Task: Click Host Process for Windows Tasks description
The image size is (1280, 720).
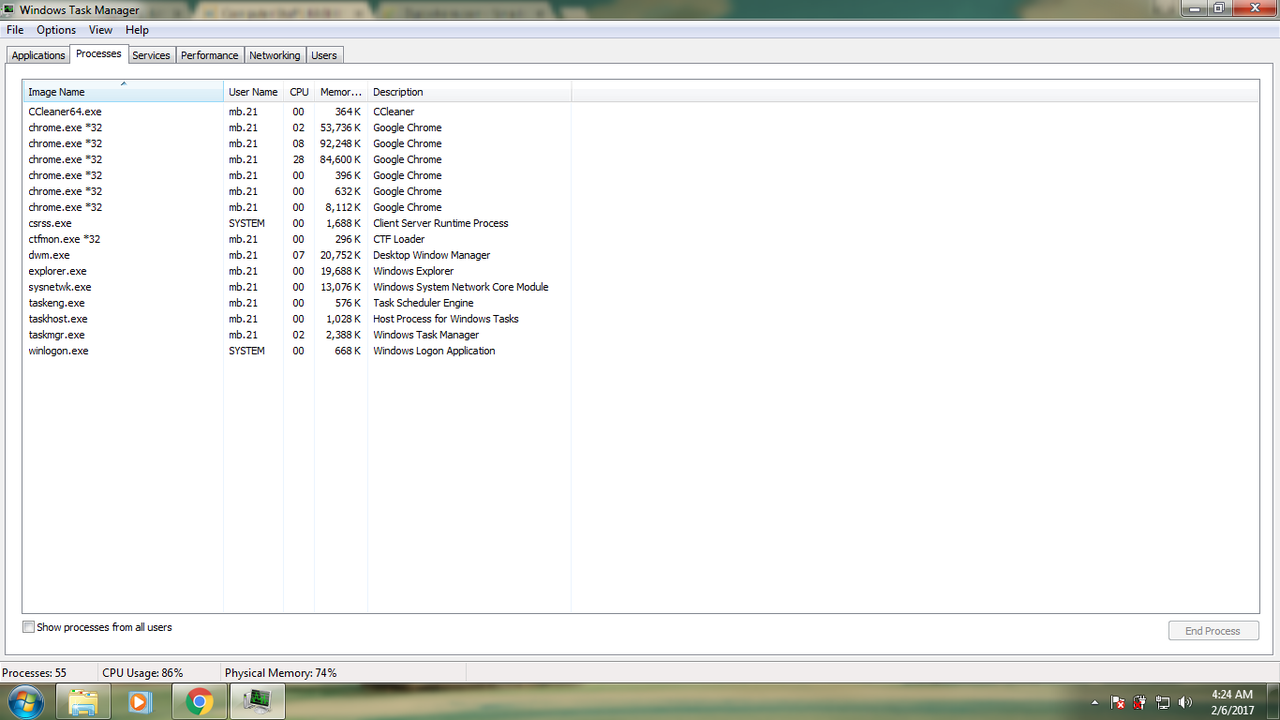Action: tap(446, 319)
